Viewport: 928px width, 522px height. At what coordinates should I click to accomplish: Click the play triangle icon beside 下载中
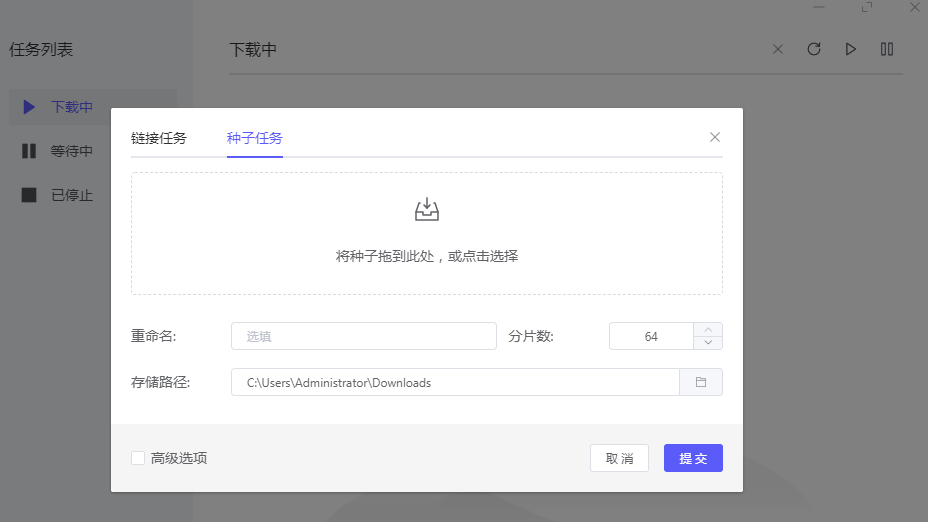(29, 107)
